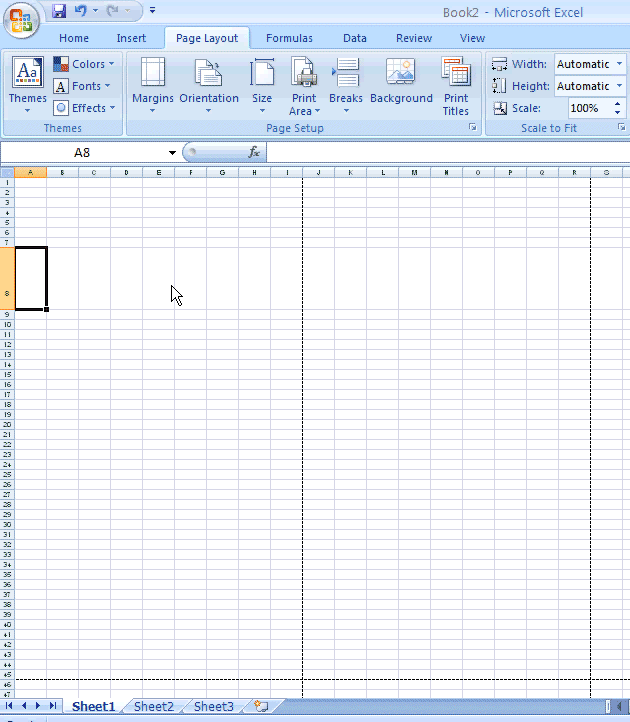The image size is (630, 722).
Task: Expand the theme Fonts dropdown
Action: (85, 86)
